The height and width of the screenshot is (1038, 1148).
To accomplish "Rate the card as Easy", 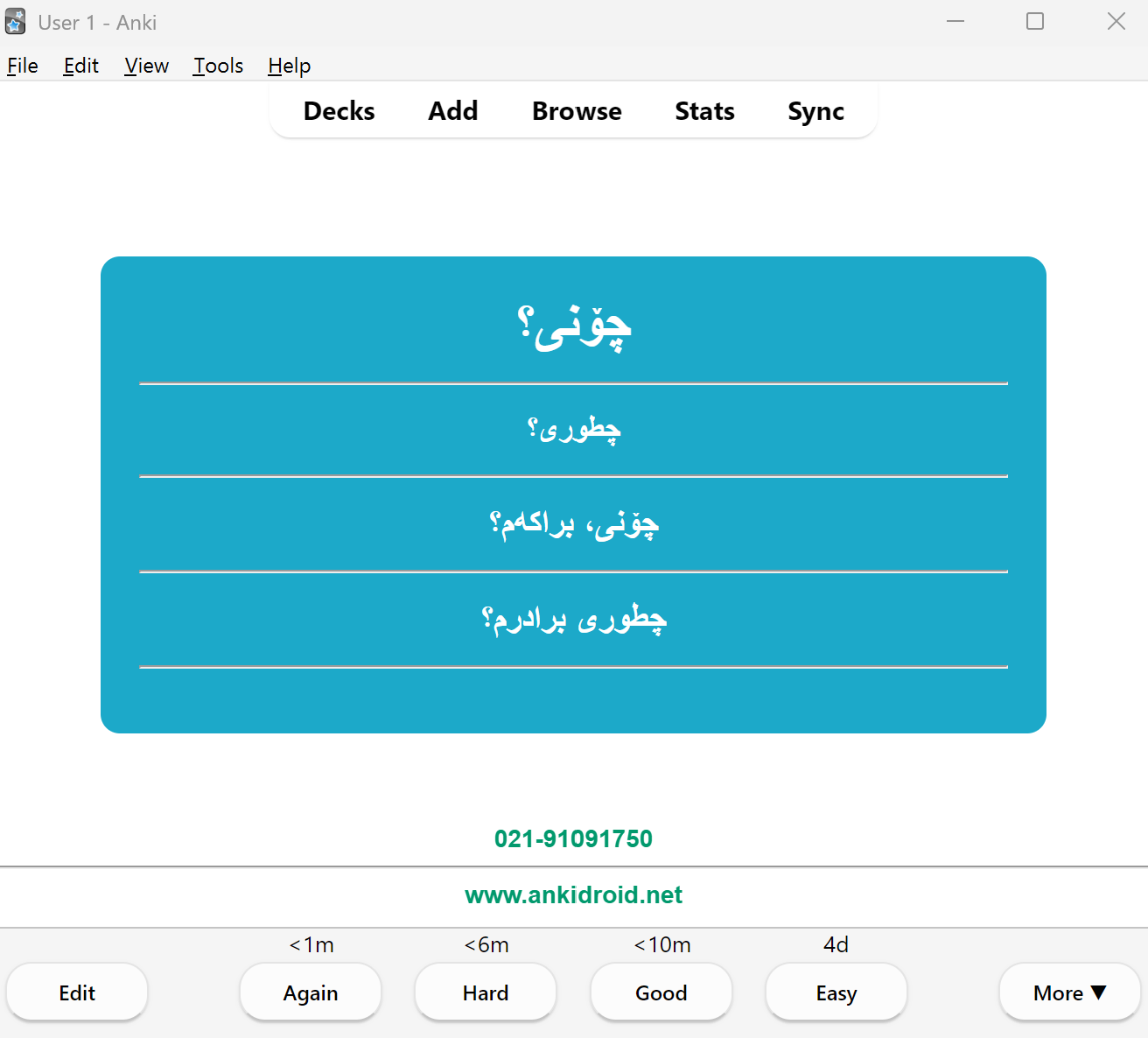I will click(x=836, y=992).
